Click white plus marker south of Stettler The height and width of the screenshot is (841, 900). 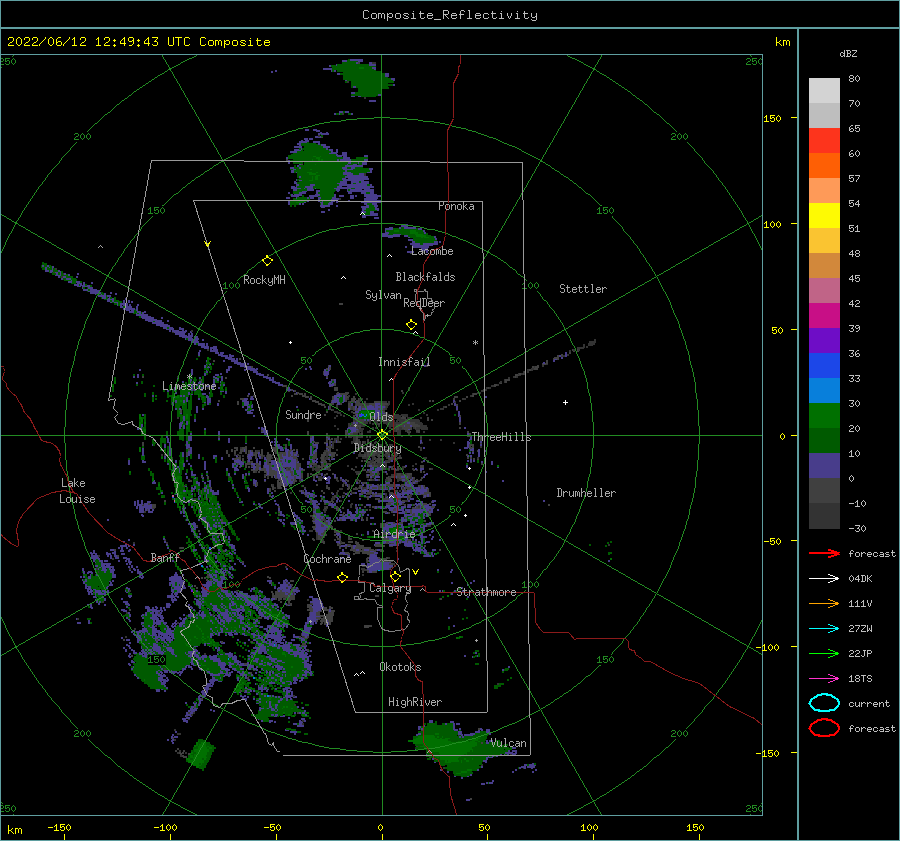tap(565, 402)
